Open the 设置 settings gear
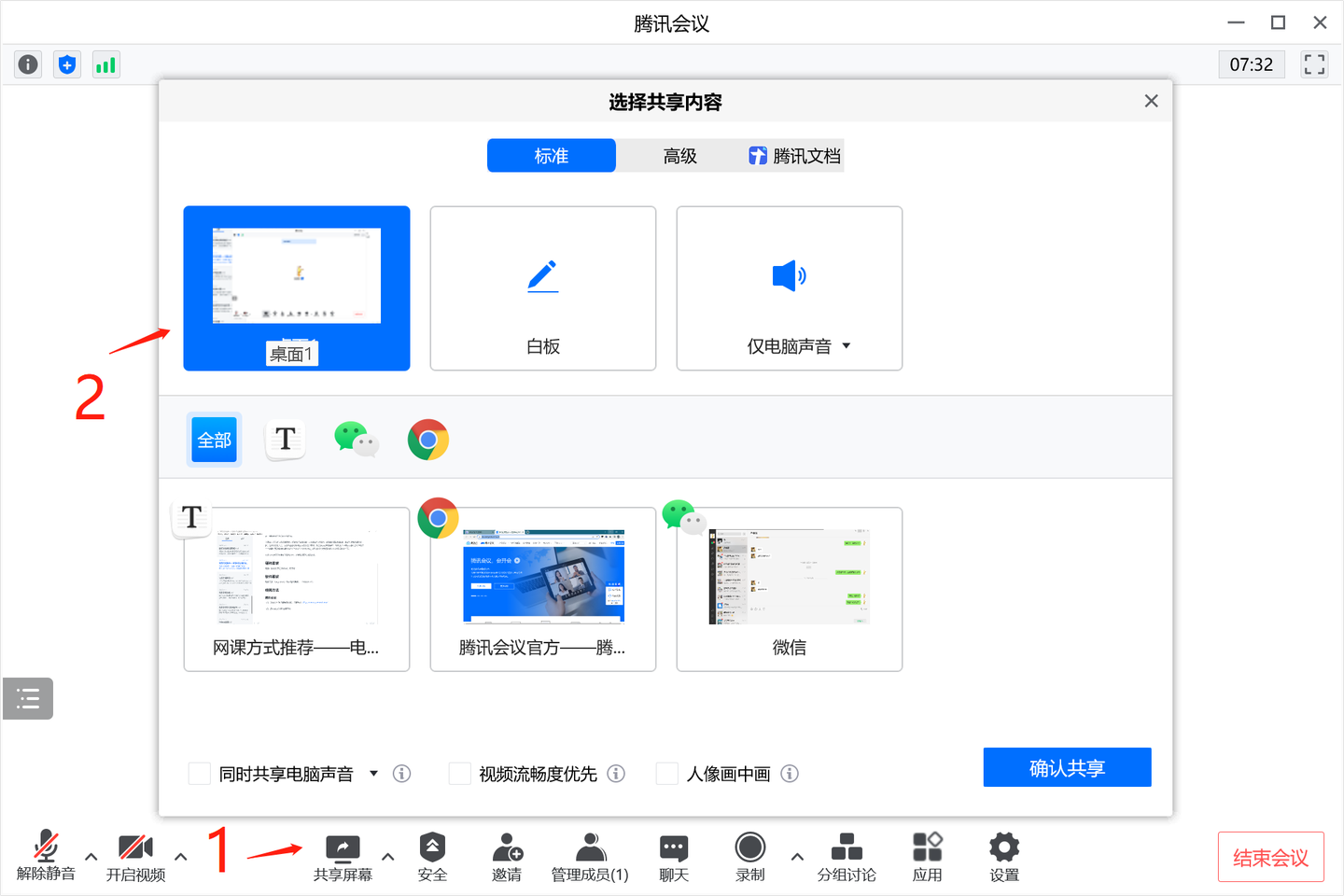 click(1003, 856)
